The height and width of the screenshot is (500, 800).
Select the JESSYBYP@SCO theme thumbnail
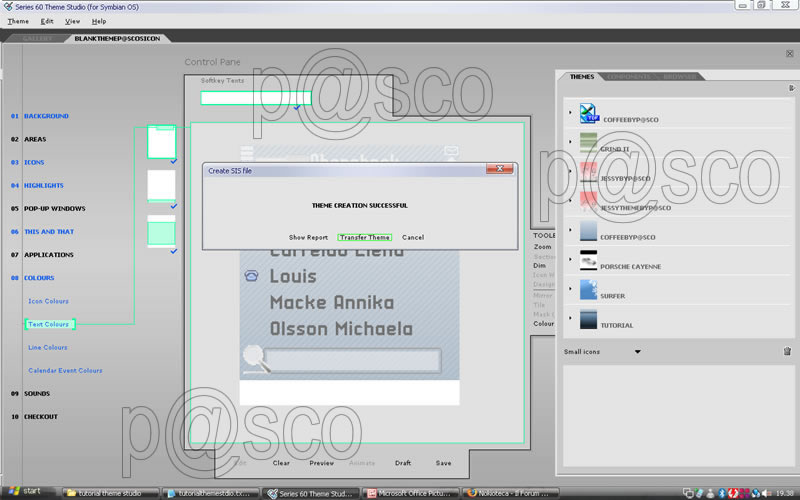coord(588,172)
